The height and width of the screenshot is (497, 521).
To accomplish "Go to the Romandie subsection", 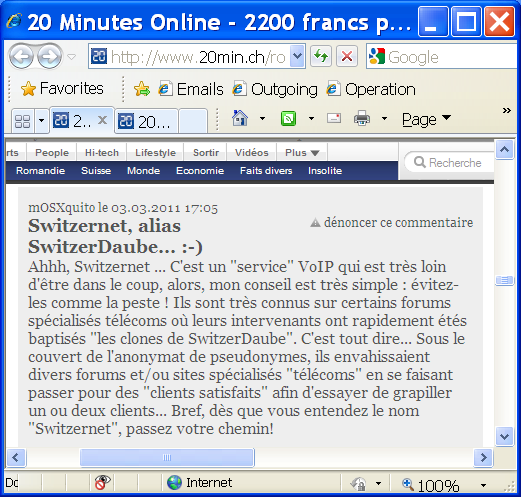I will coord(40,171).
